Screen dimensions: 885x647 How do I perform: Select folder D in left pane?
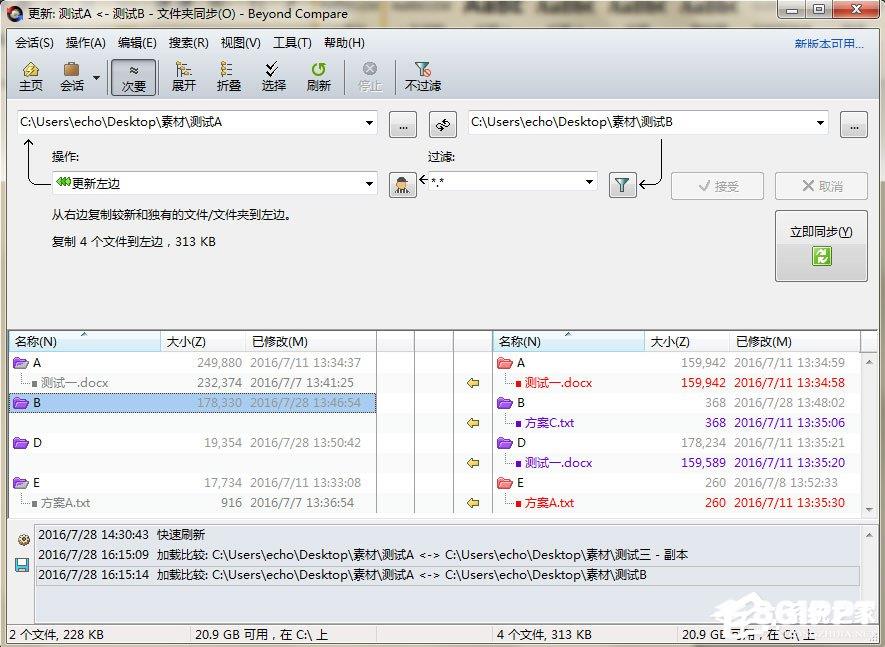pyautogui.click(x=192, y=443)
